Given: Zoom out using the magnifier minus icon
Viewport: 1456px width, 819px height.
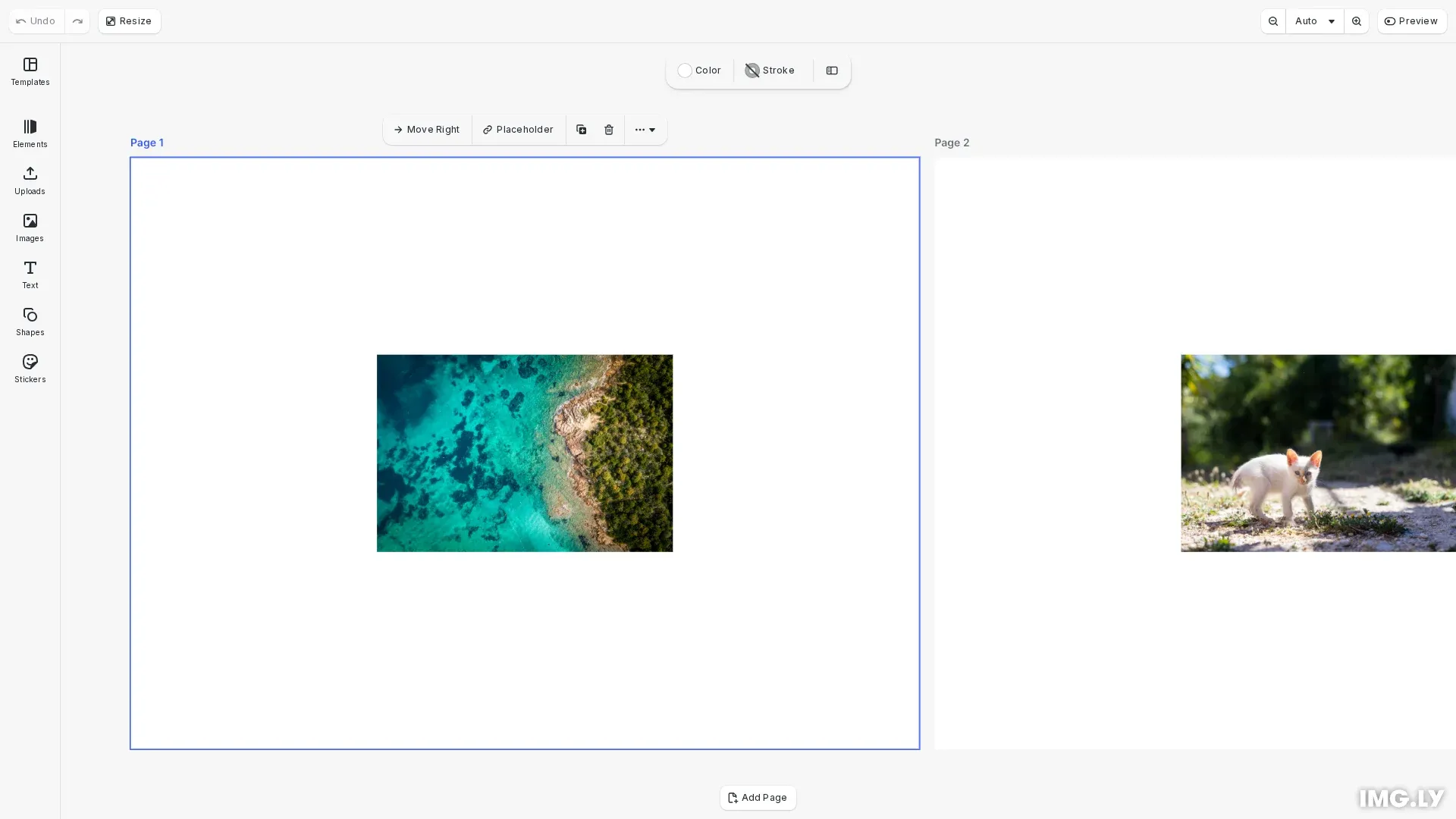Looking at the screenshot, I should pyautogui.click(x=1273, y=20).
